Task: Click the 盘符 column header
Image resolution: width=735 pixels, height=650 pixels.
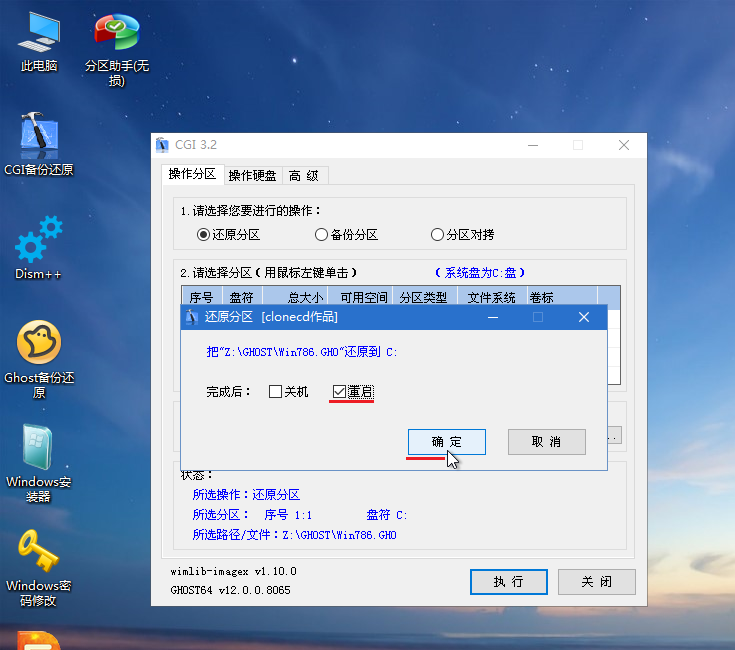Action: (x=242, y=298)
